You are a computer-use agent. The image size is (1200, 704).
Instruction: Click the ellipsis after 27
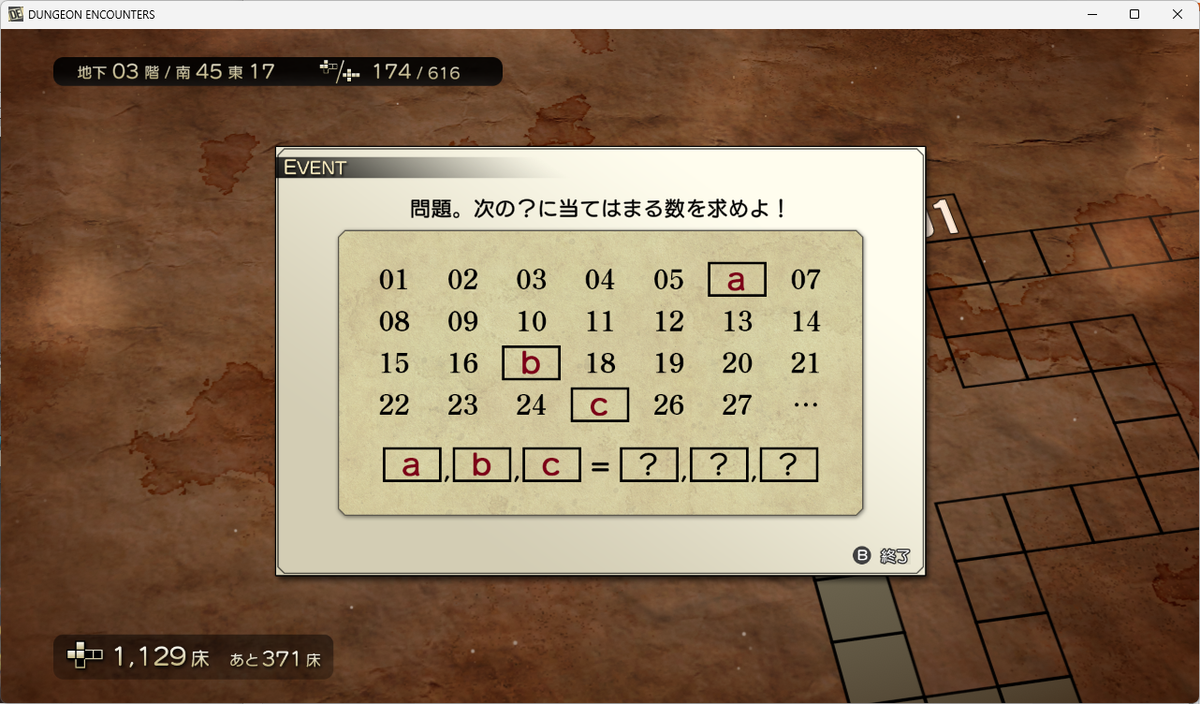click(805, 405)
